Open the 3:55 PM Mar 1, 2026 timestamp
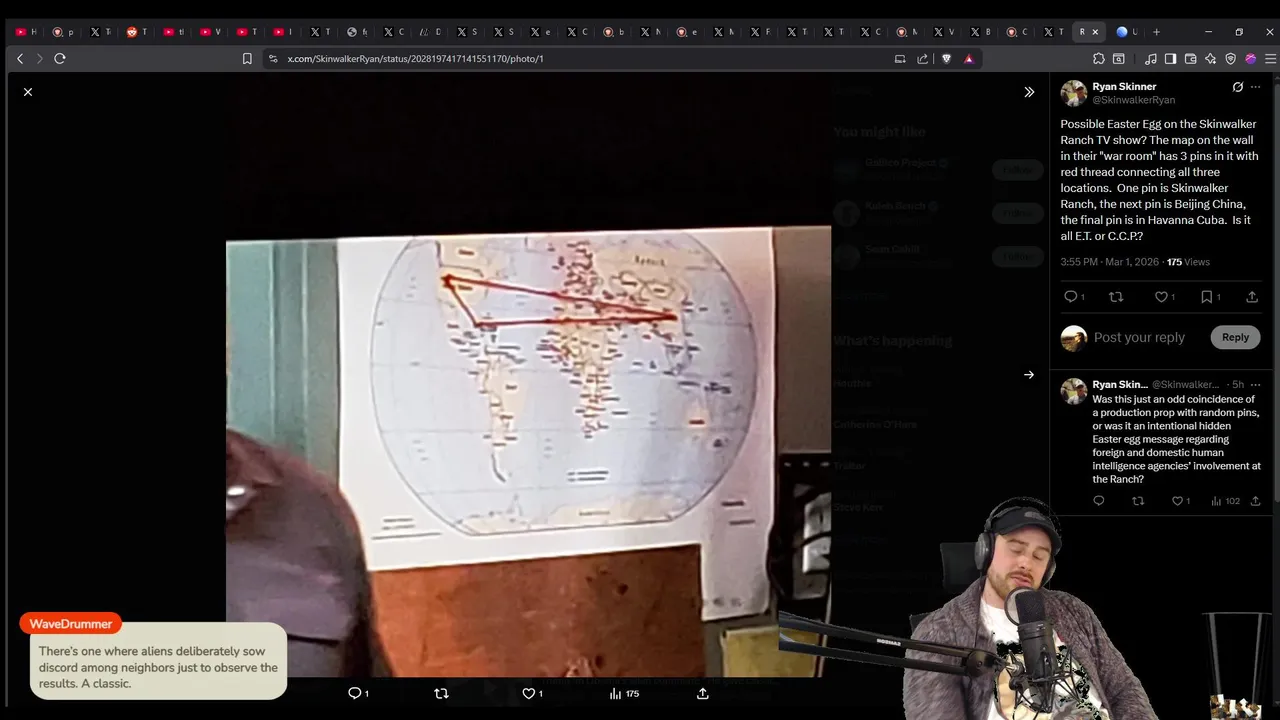Screen dimensions: 1280x720 point(1109,262)
